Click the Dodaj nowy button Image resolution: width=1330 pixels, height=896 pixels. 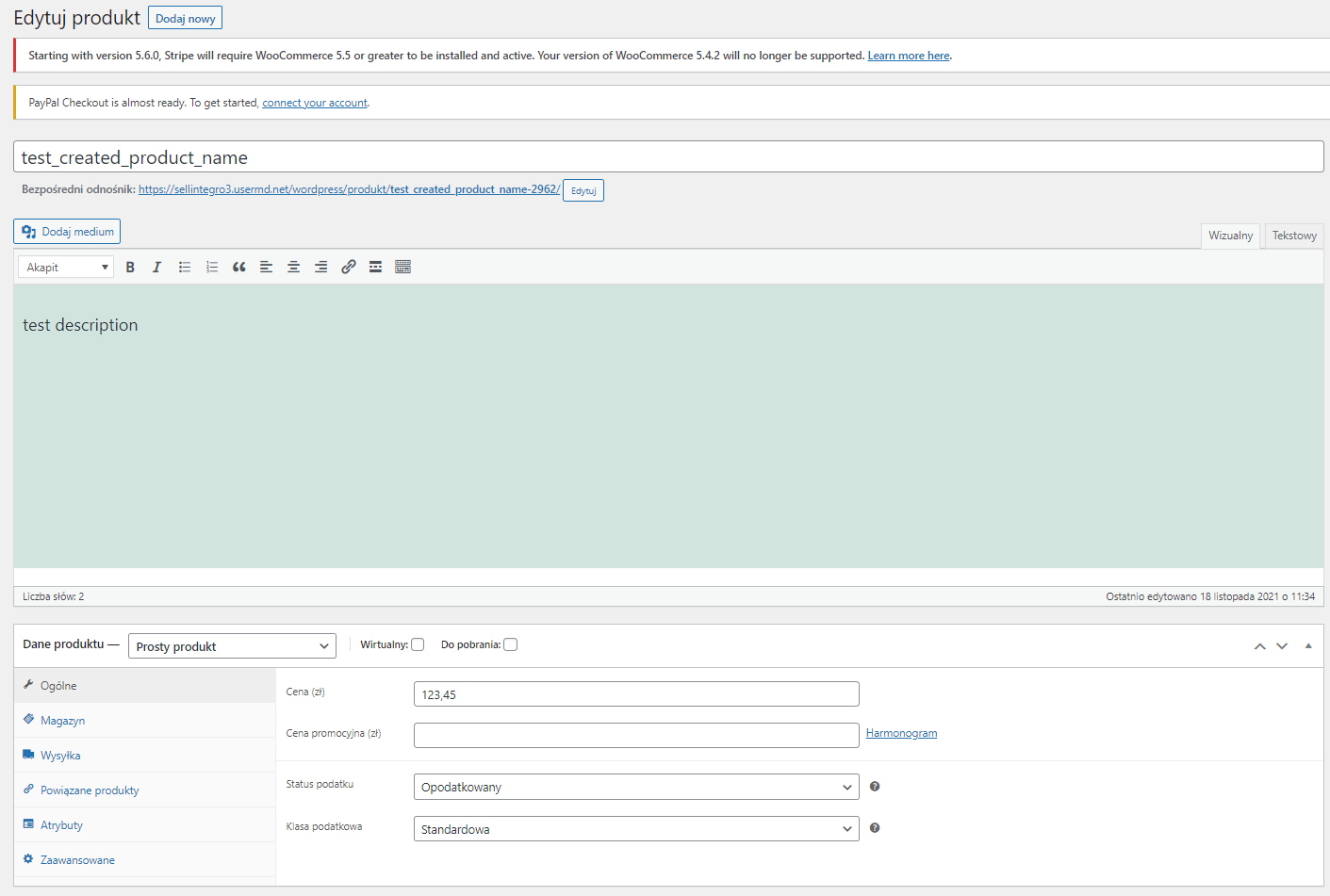(185, 19)
